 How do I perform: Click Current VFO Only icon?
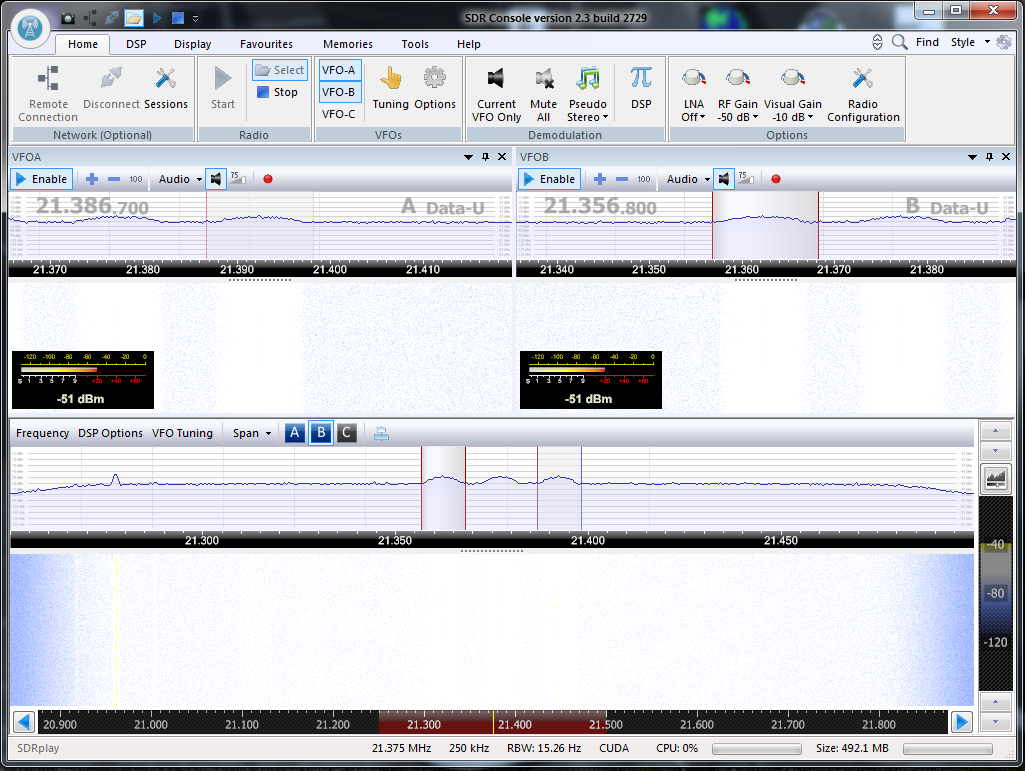pos(496,90)
